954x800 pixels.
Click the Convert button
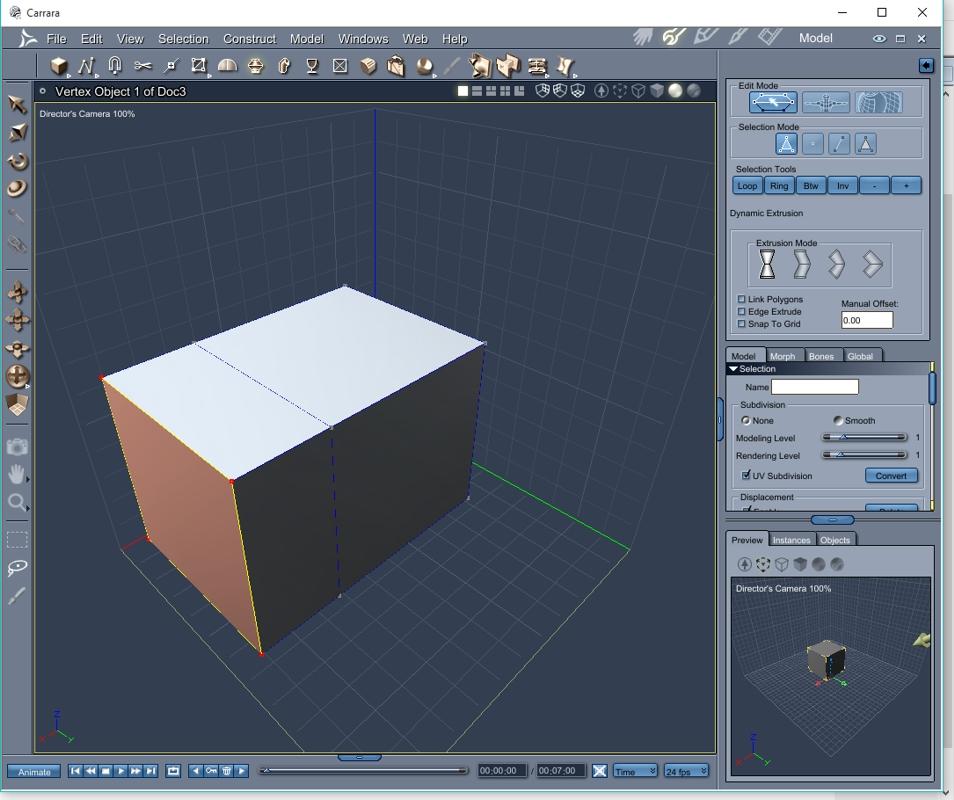tap(891, 476)
